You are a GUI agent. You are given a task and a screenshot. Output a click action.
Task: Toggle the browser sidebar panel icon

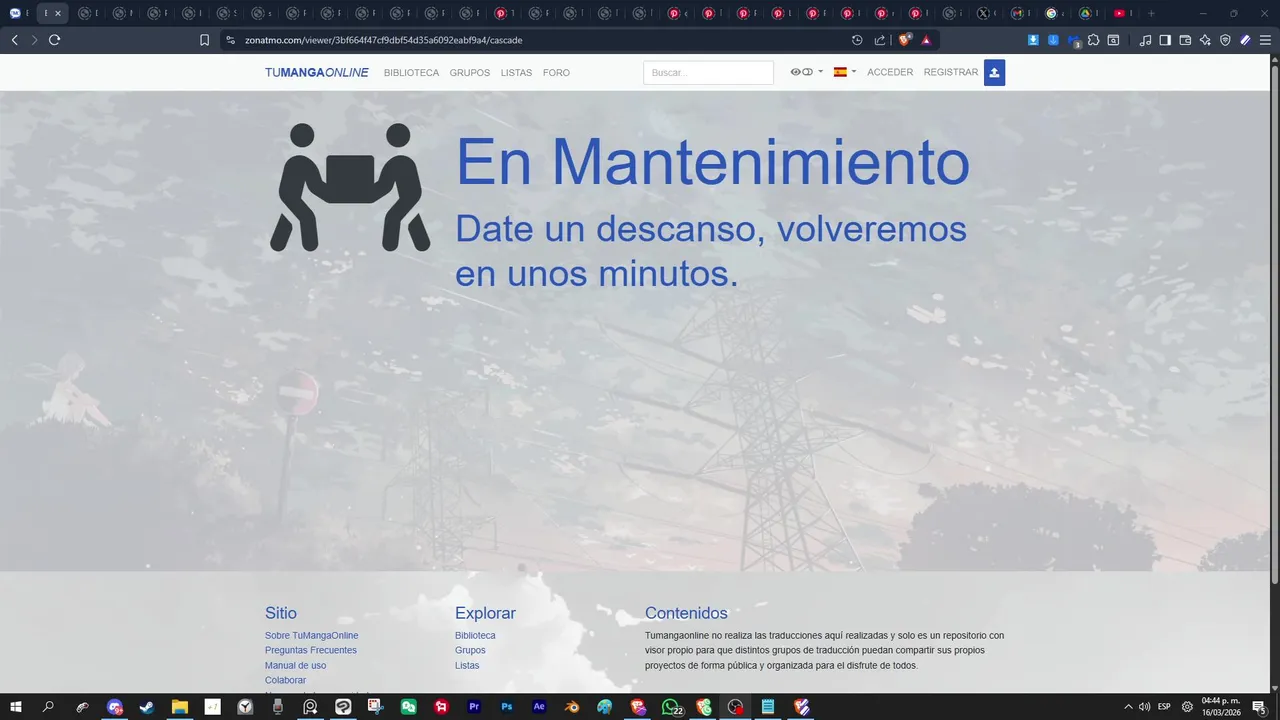[1165, 40]
